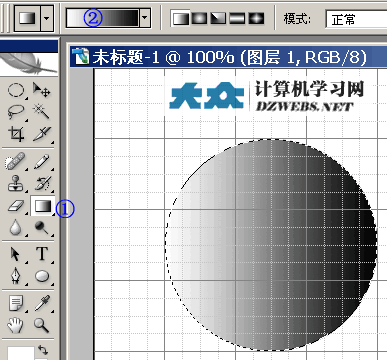
Task: Choose the Eraser tool
Action: coord(16,206)
